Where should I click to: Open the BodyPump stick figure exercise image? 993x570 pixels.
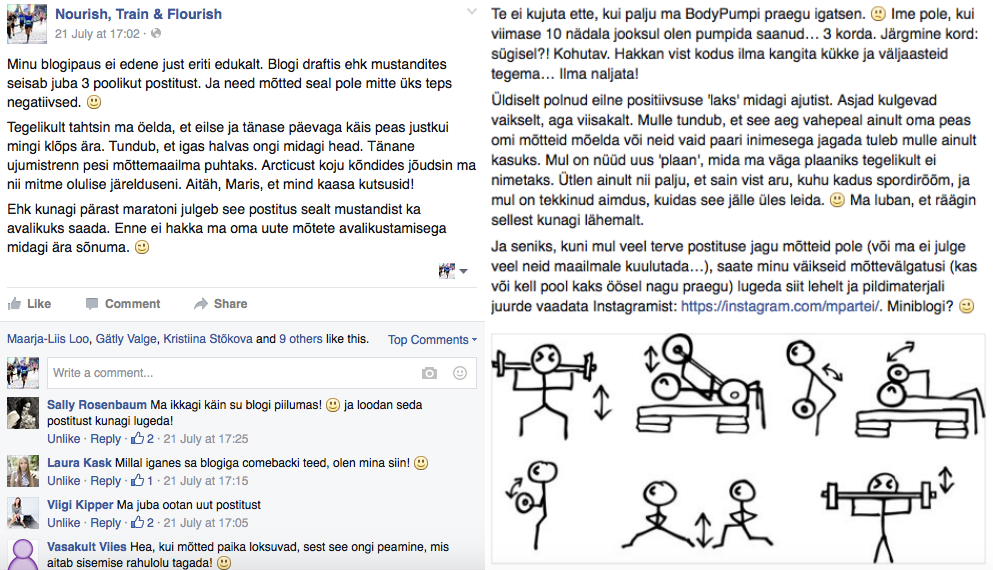coord(738,448)
